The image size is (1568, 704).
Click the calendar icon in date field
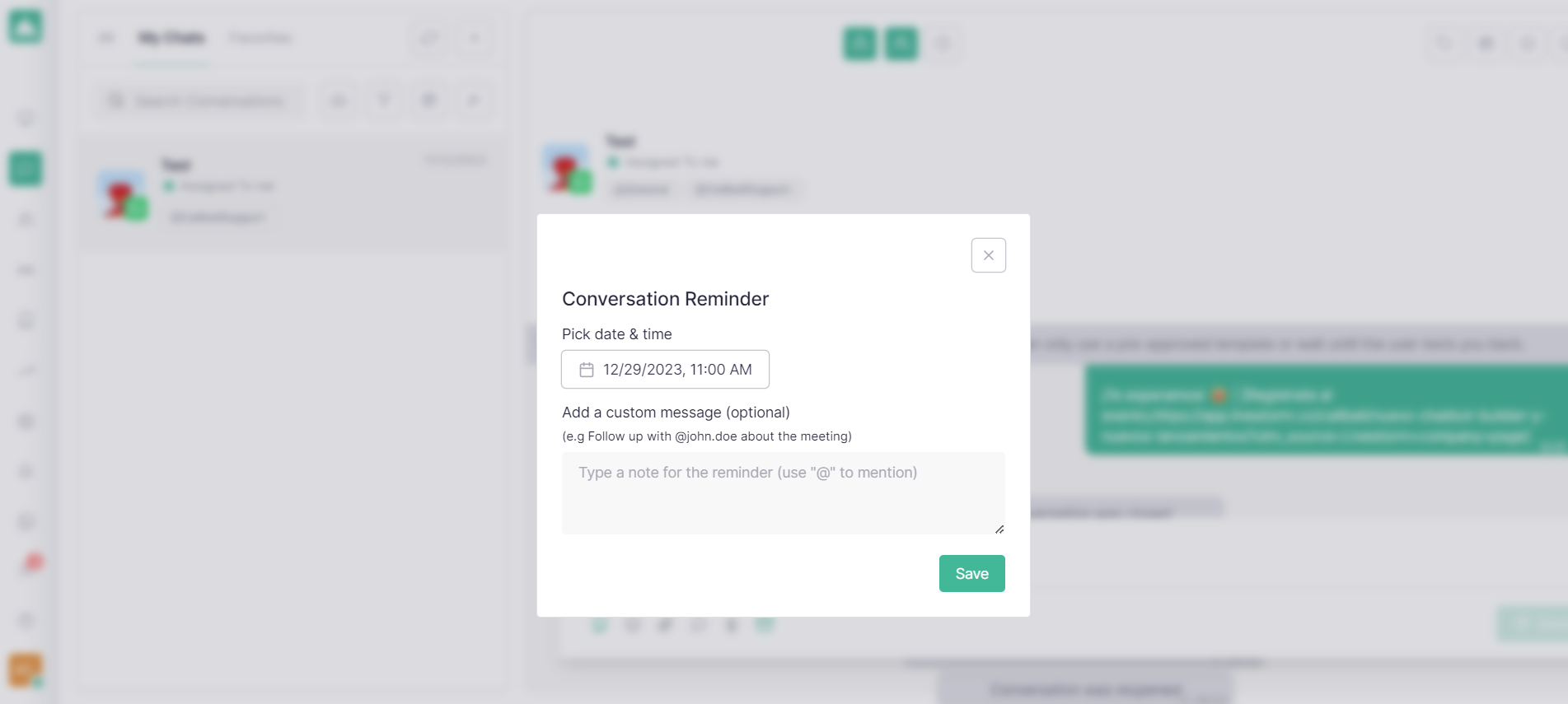tap(587, 370)
